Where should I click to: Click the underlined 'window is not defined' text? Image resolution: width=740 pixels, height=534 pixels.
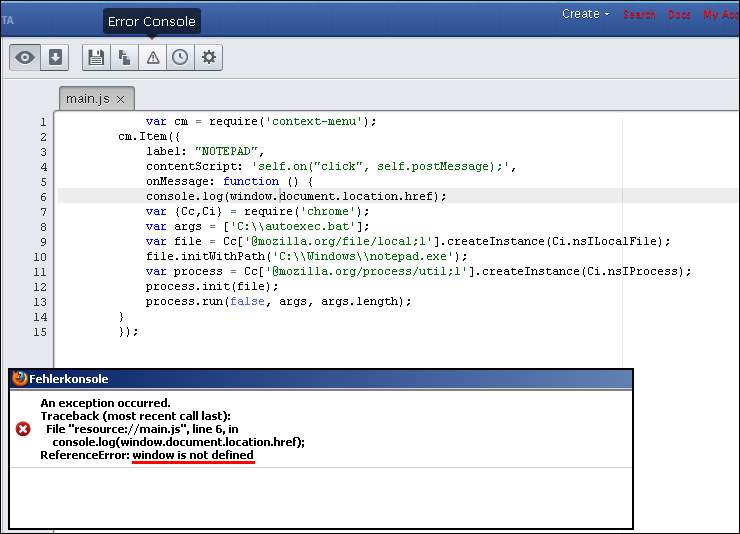[193, 455]
